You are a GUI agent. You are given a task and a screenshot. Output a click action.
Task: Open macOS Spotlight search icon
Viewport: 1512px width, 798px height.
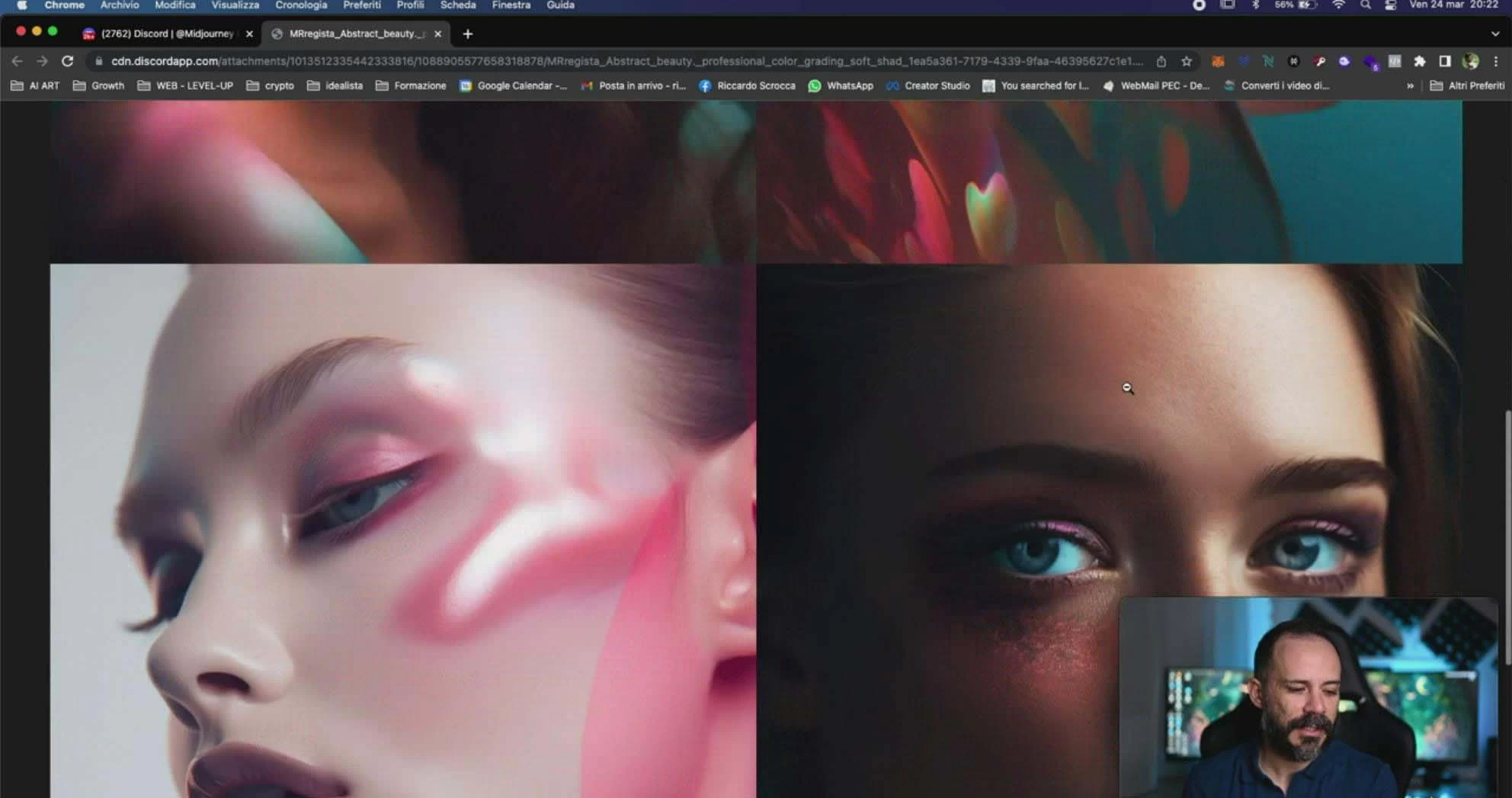click(x=1365, y=5)
